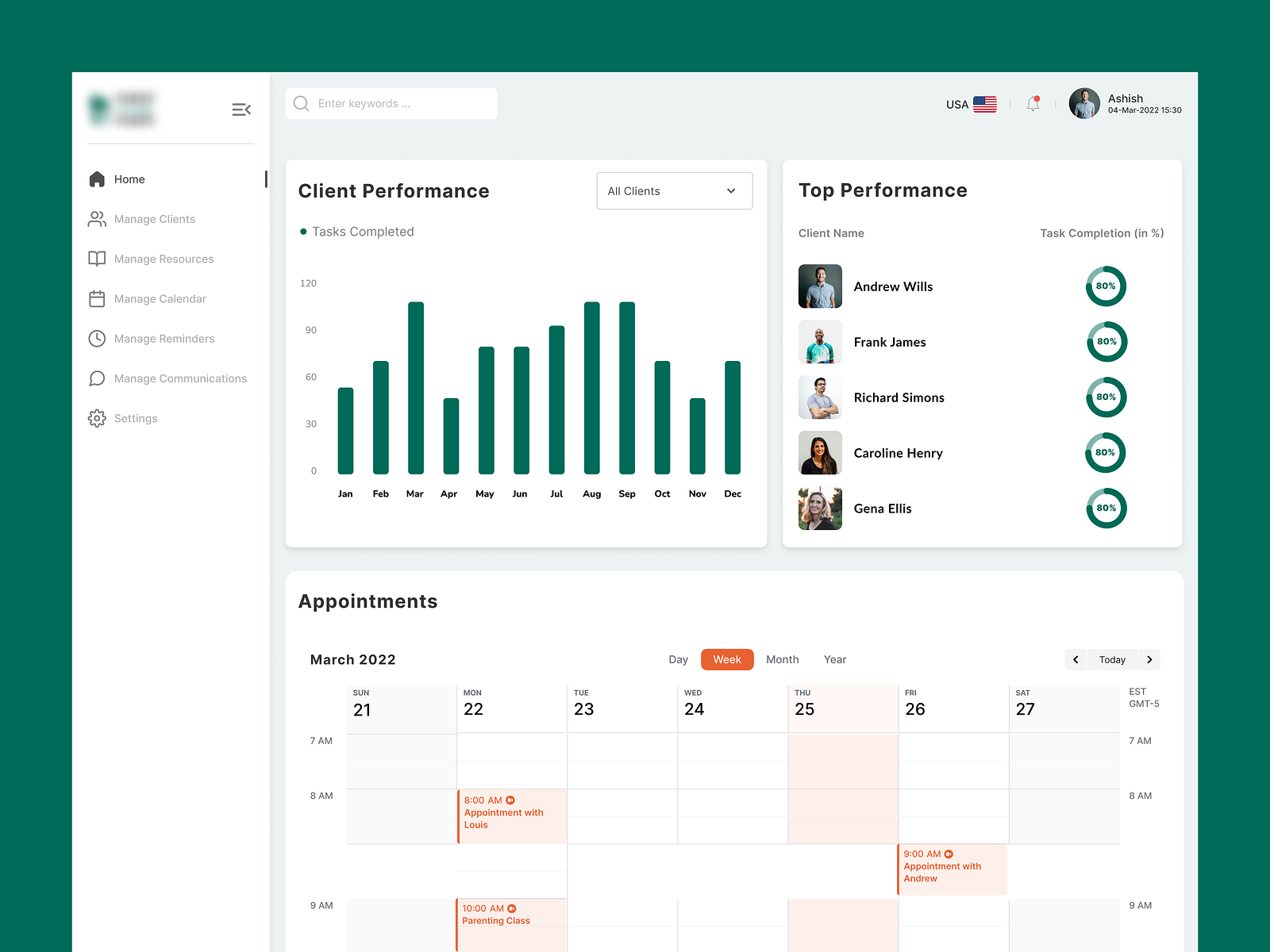The height and width of the screenshot is (952, 1270).
Task: Switch calendar view to Day
Action: pos(678,659)
